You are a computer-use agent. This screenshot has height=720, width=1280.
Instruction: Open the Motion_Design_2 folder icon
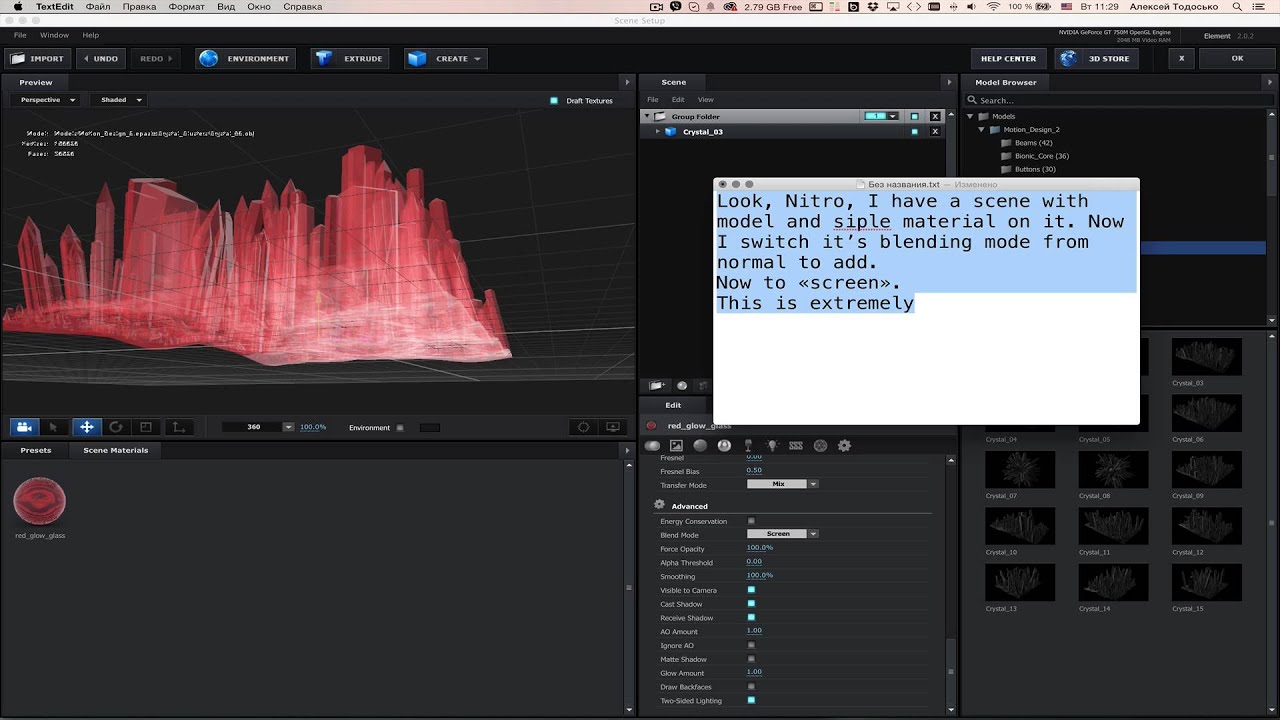[995, 129]
